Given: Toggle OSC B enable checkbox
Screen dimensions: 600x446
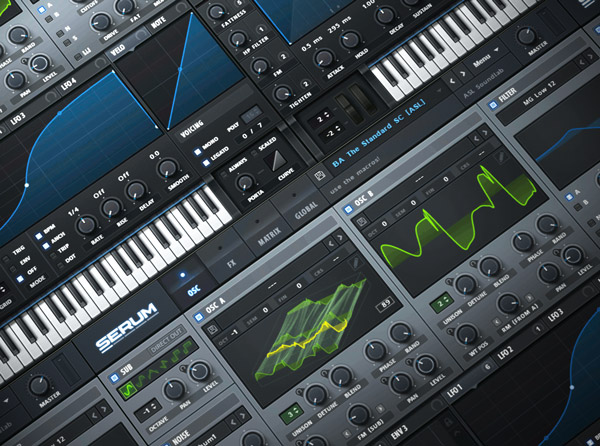Looking at the screenshot, I should click(348, 209).
